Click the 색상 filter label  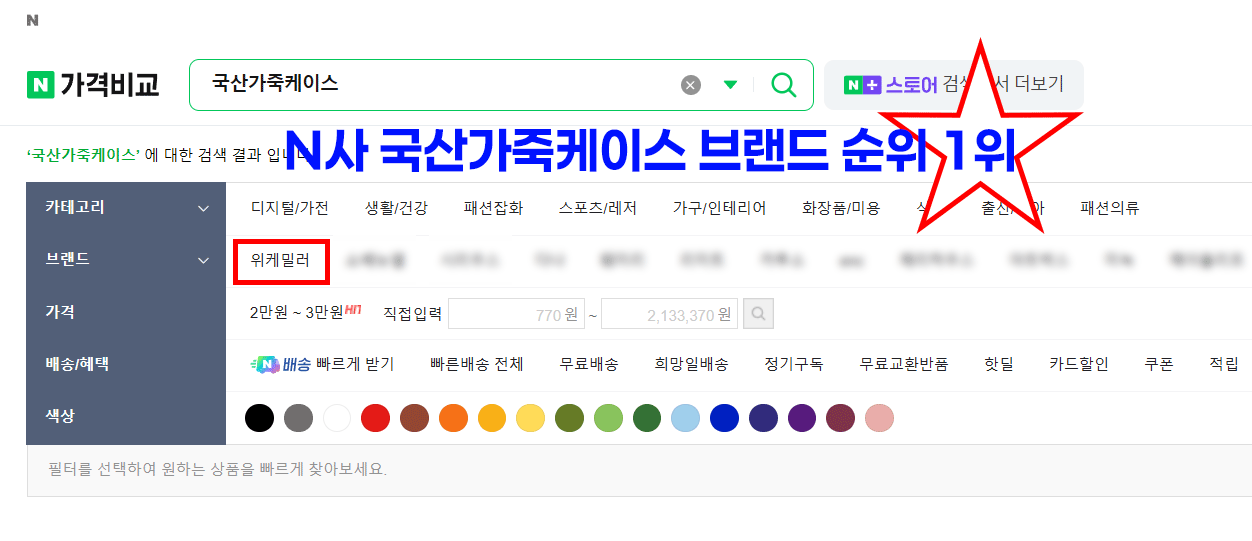coord(60,416)
